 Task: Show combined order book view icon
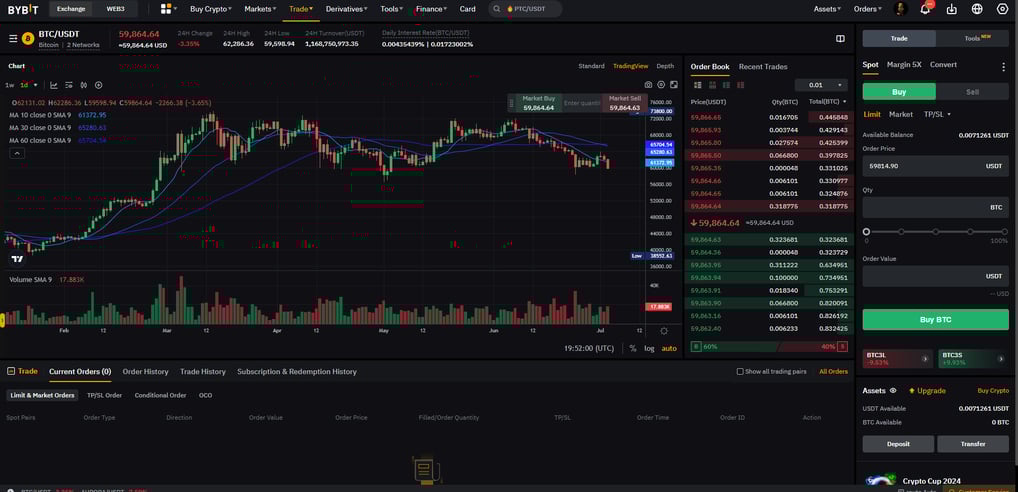tap(698, 85)
